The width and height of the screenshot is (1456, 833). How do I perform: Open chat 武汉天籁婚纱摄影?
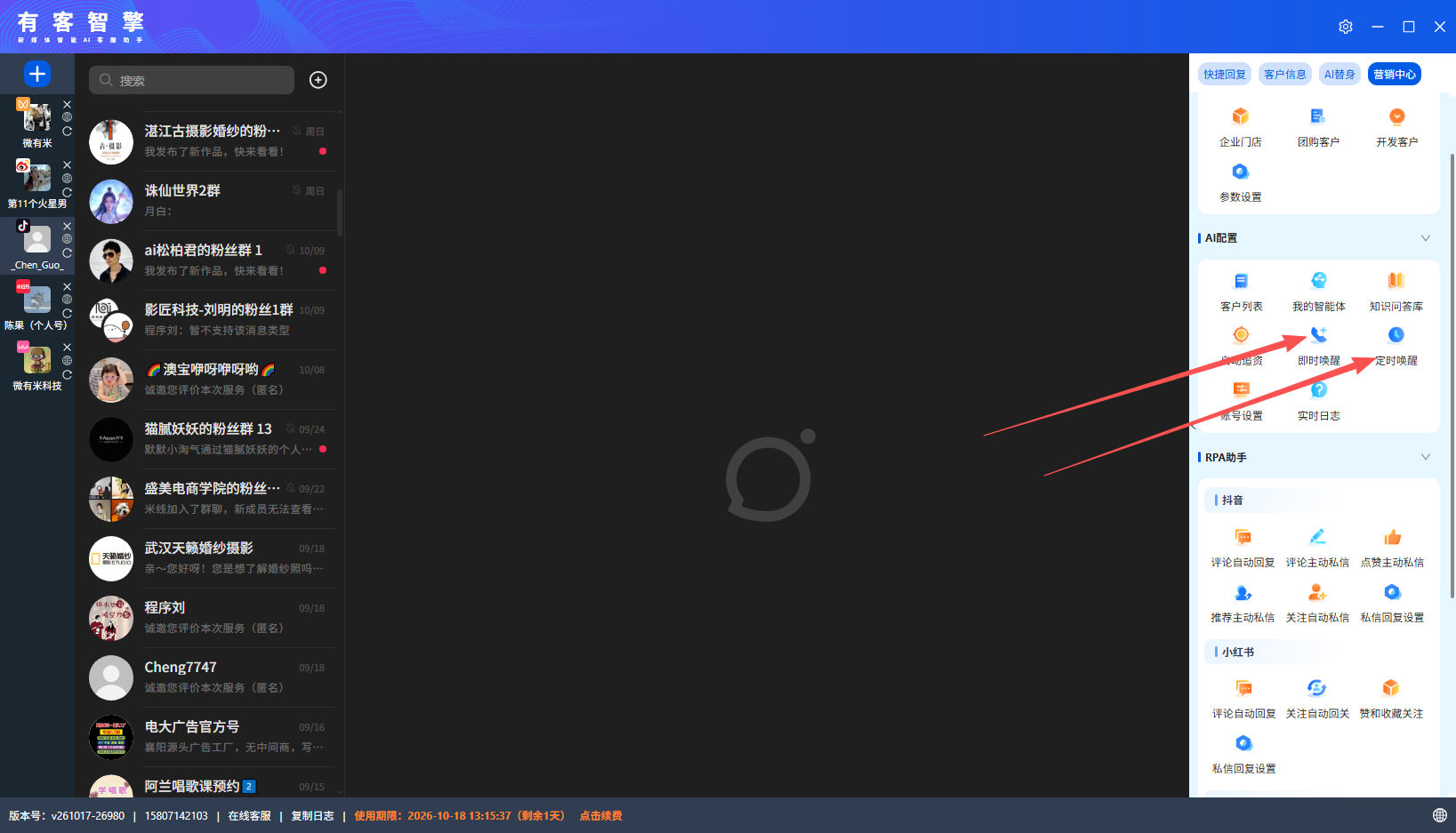pyautogui.click(x=212, y=558)
